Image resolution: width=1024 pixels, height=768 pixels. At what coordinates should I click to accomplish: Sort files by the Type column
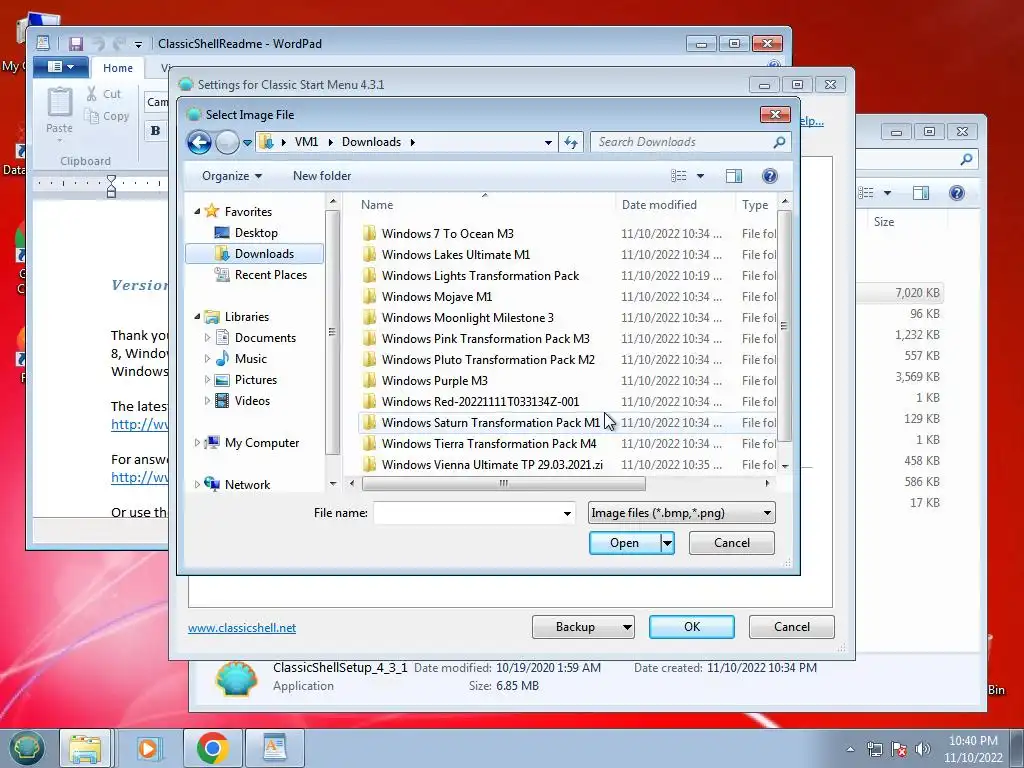coord(754,204)
